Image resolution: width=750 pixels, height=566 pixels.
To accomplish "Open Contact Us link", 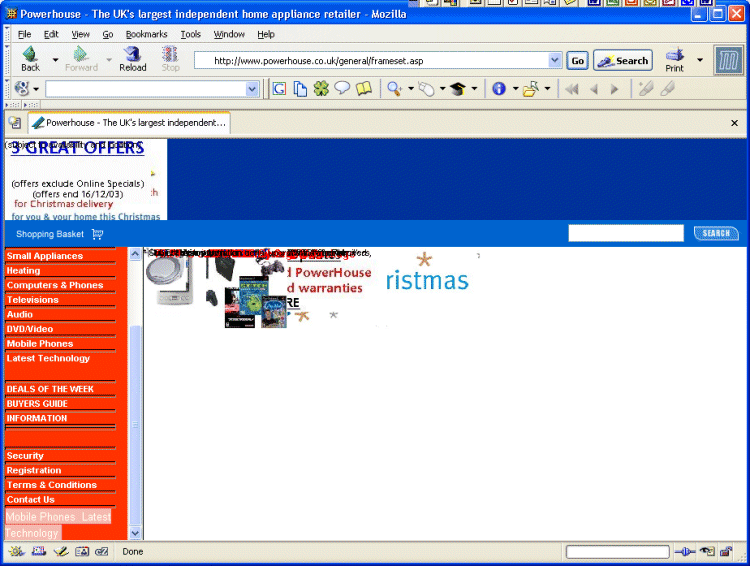I will 31,499.
